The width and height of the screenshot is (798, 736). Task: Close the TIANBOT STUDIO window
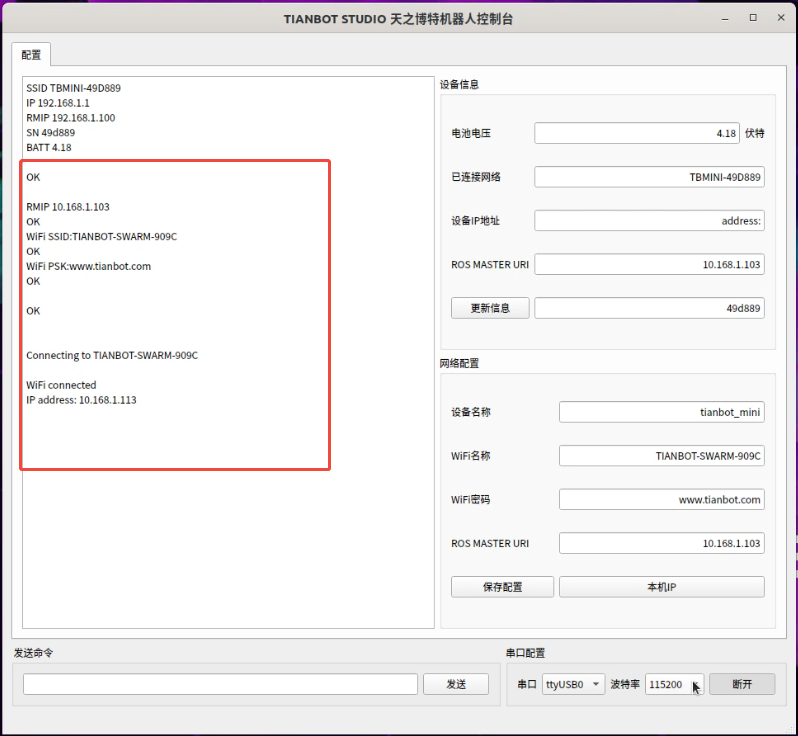pos(780,18)
